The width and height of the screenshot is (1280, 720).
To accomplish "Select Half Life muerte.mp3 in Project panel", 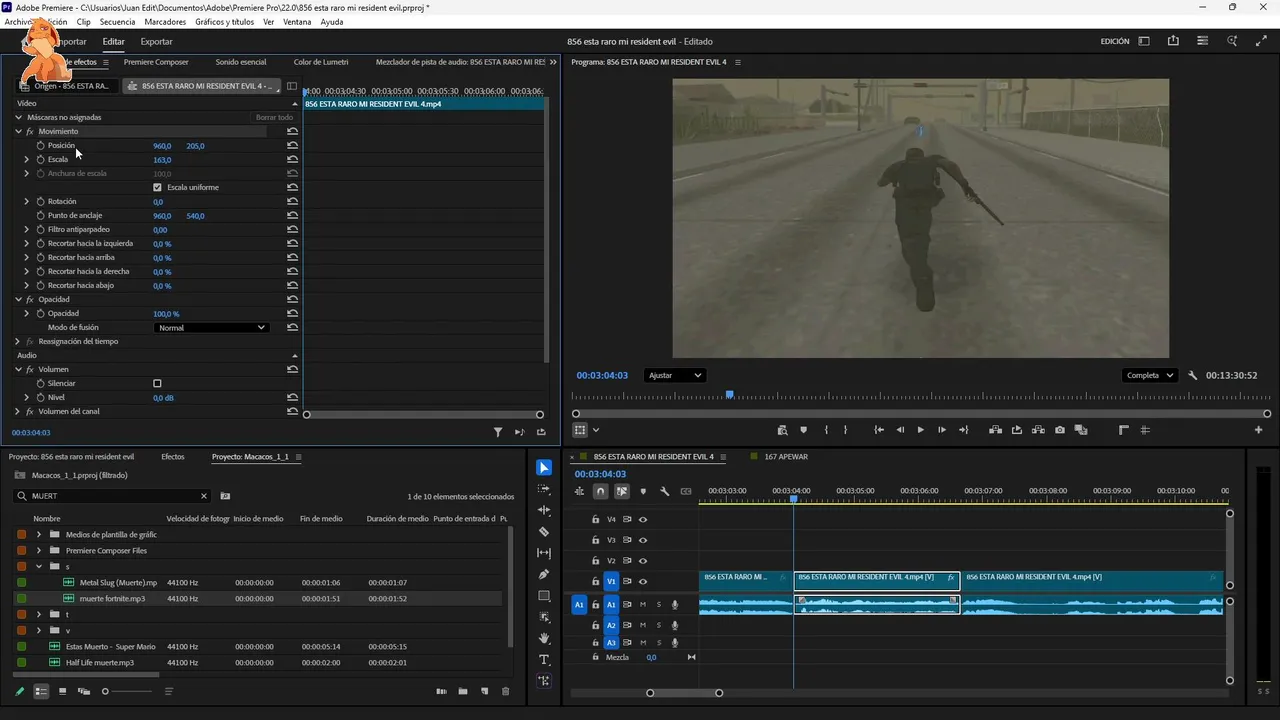I will coord(100,662).
